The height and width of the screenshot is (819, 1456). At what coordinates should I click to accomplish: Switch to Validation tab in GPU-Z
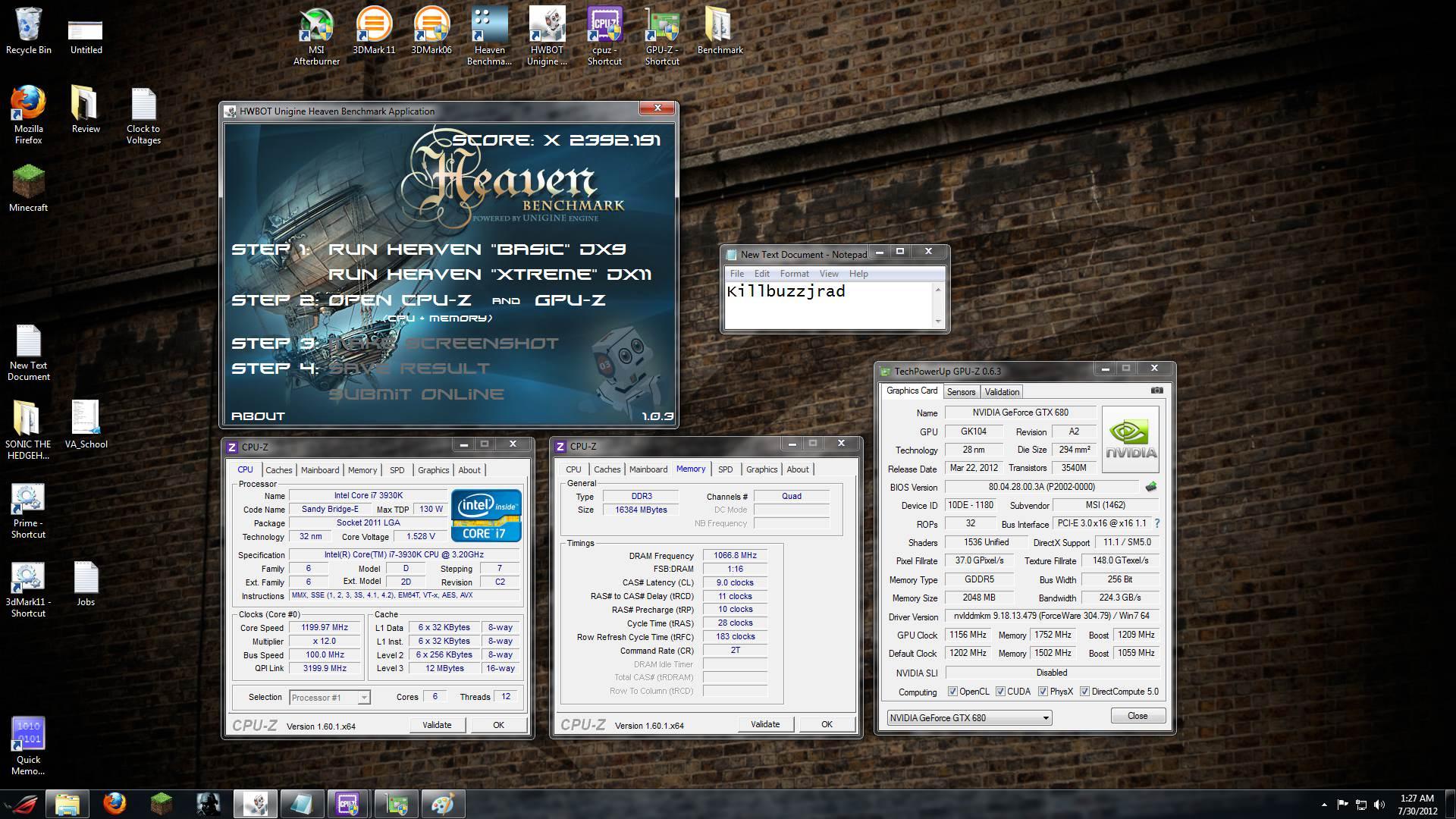(x=1002, y=392)
